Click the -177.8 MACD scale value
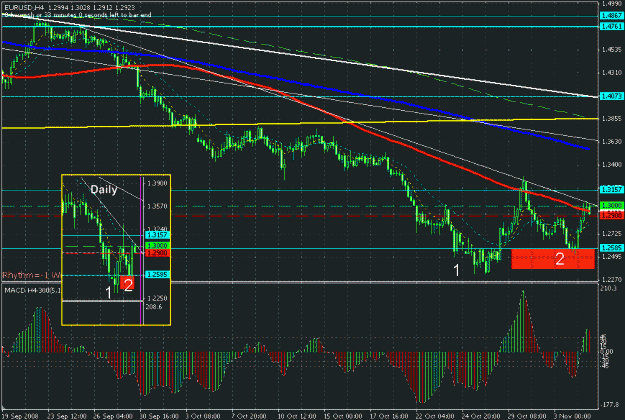Image resolution: width=625 pixels, height=420 pixels. (610, 404)
